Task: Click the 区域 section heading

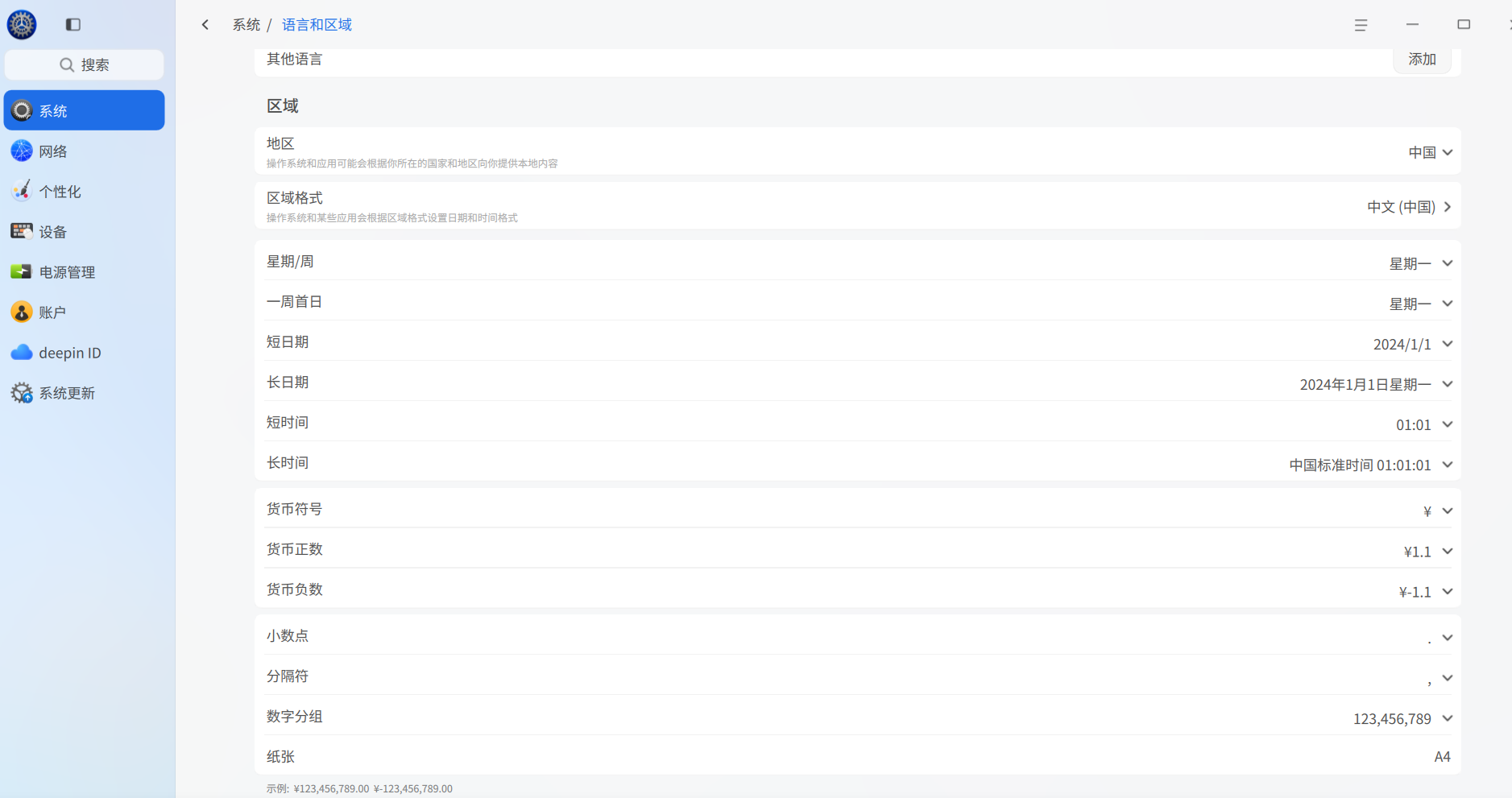Action: point(283,105)
